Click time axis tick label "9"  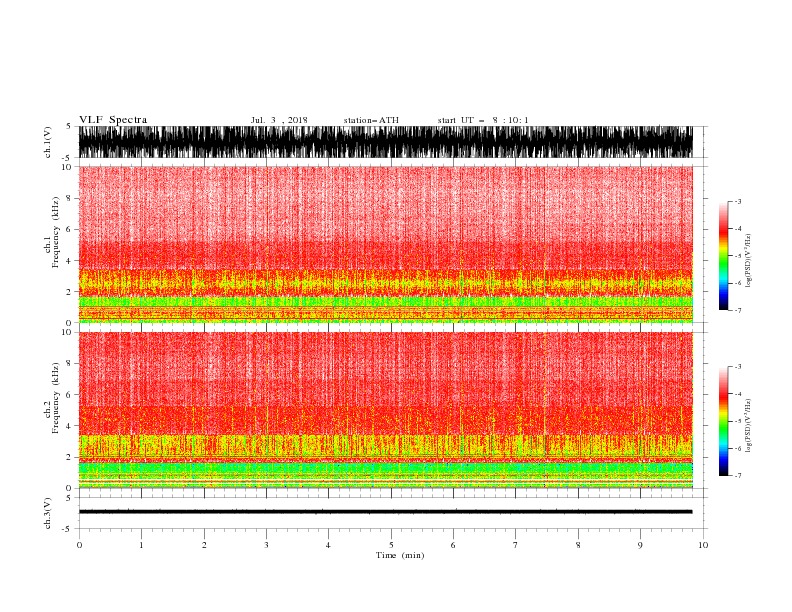(640, 545)
